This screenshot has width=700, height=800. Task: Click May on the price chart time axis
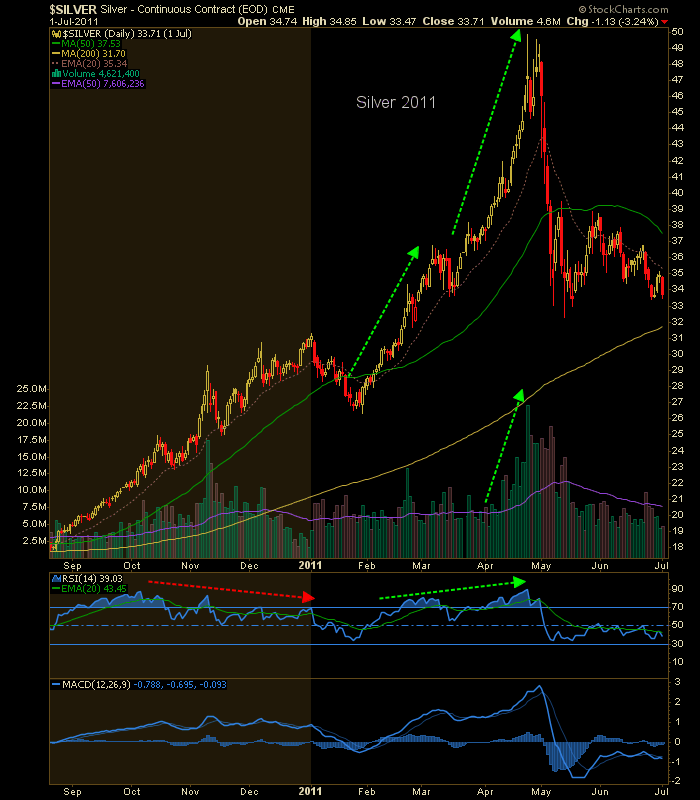541,565
